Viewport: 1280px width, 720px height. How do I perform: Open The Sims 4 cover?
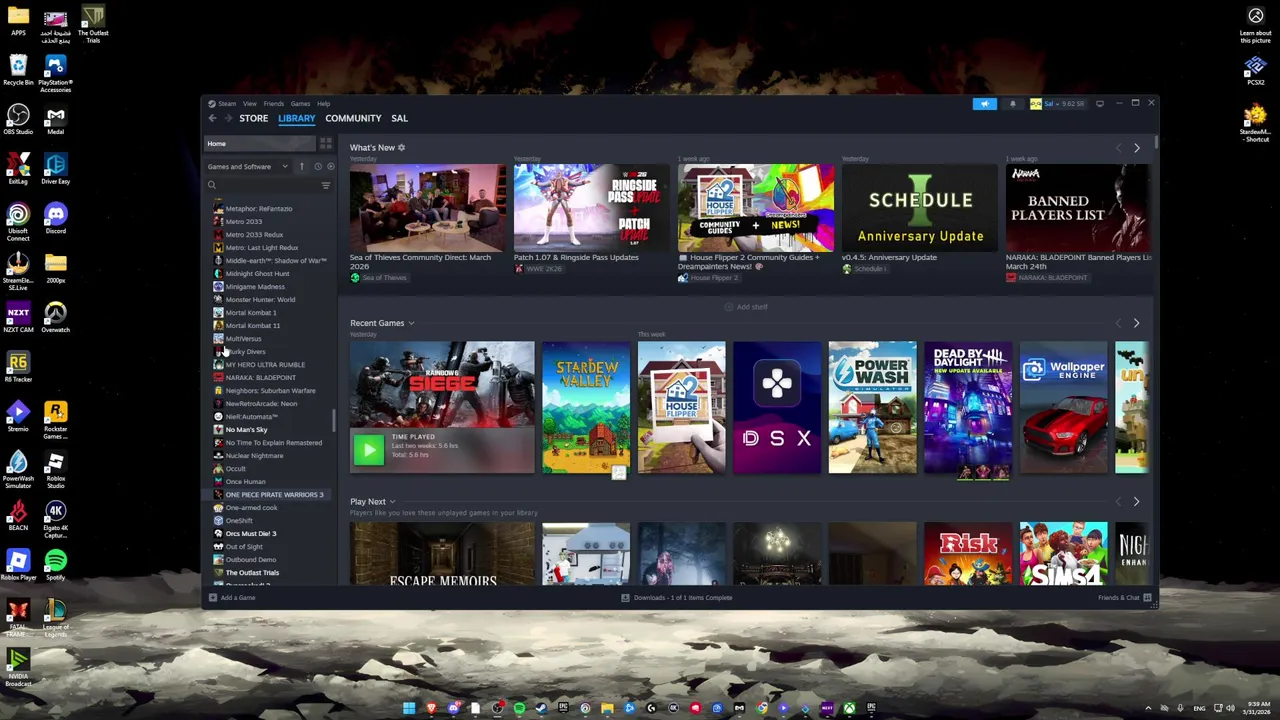click(x=1063, y=553)
